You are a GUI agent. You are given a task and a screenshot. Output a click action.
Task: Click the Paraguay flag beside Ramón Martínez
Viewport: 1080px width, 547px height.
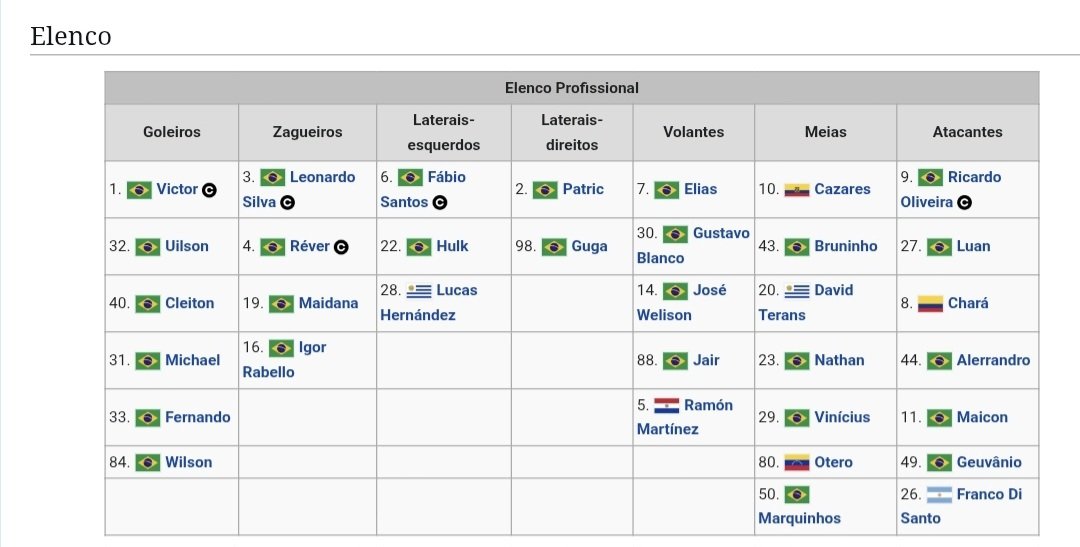point(667,405)
